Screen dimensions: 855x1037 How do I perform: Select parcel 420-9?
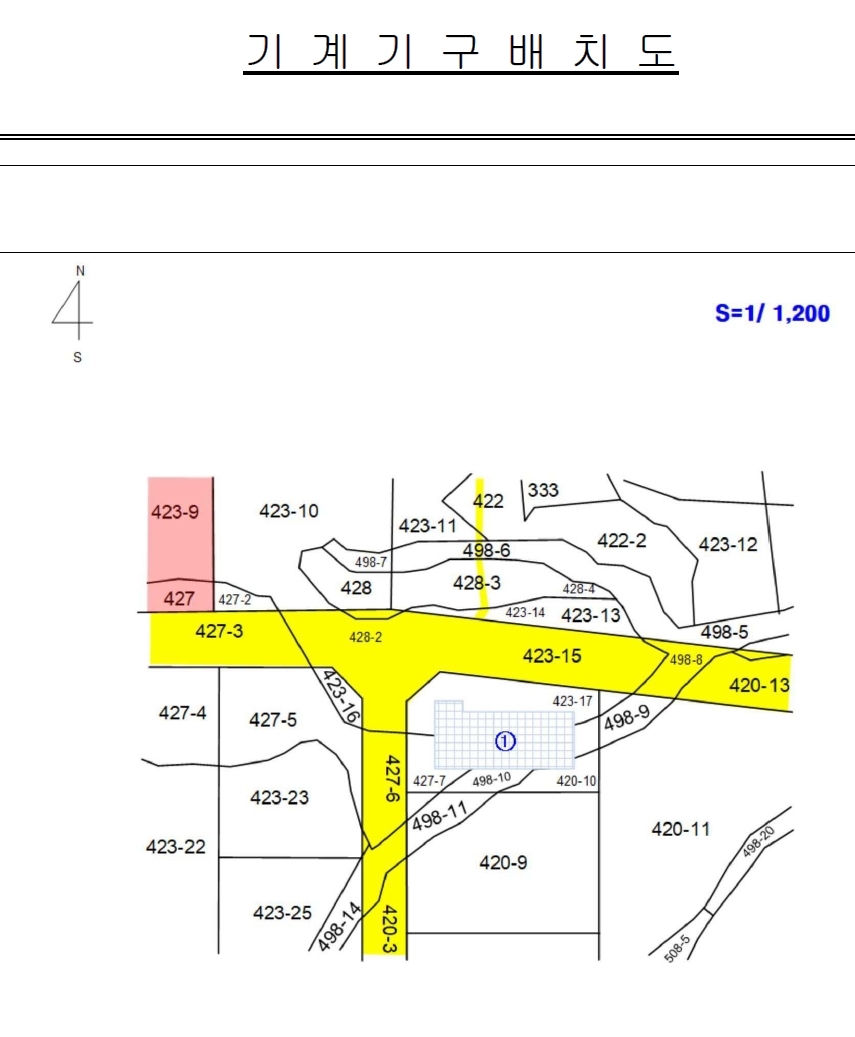coord(503,862)
